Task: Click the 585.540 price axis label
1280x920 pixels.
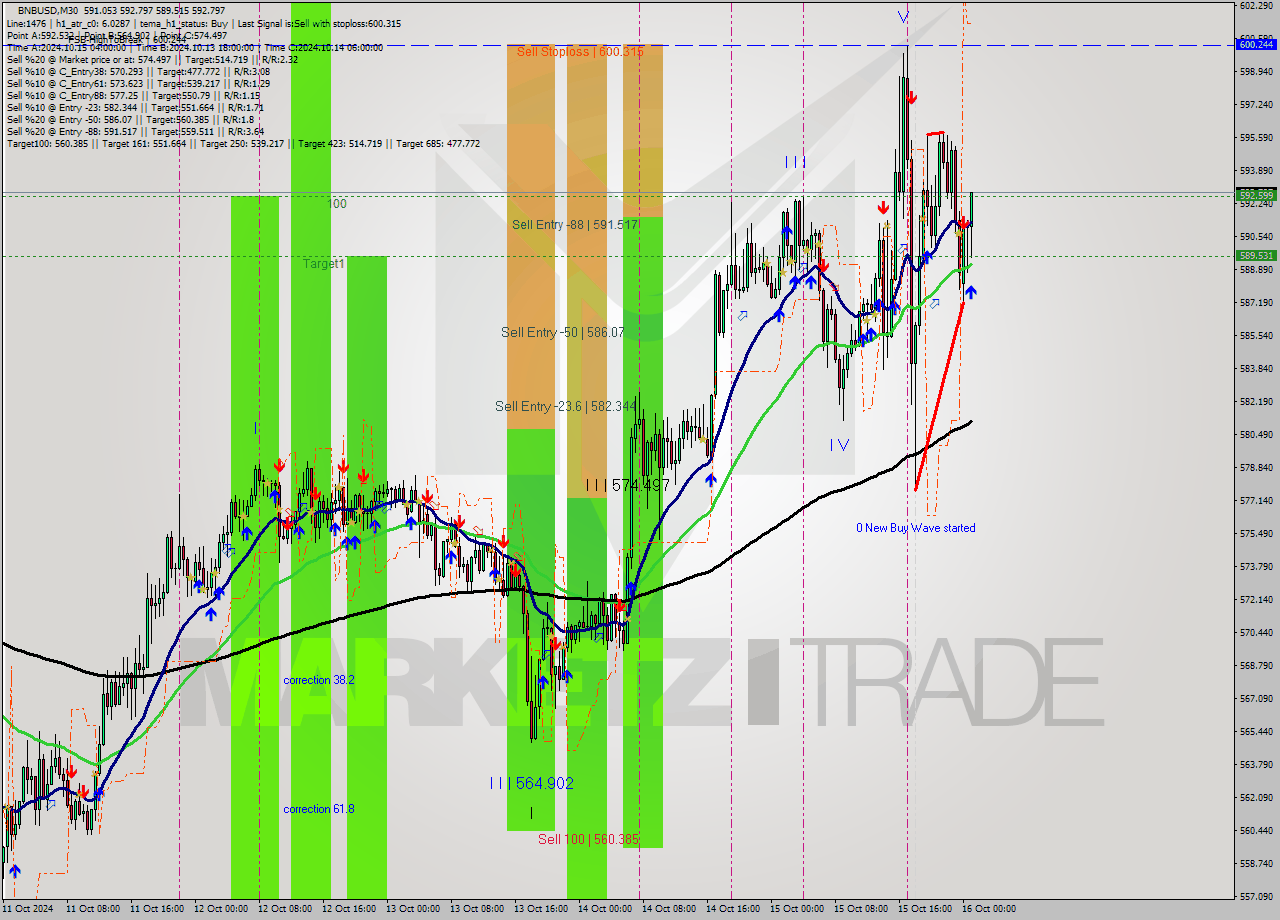Action: [x=1256, y=336]
